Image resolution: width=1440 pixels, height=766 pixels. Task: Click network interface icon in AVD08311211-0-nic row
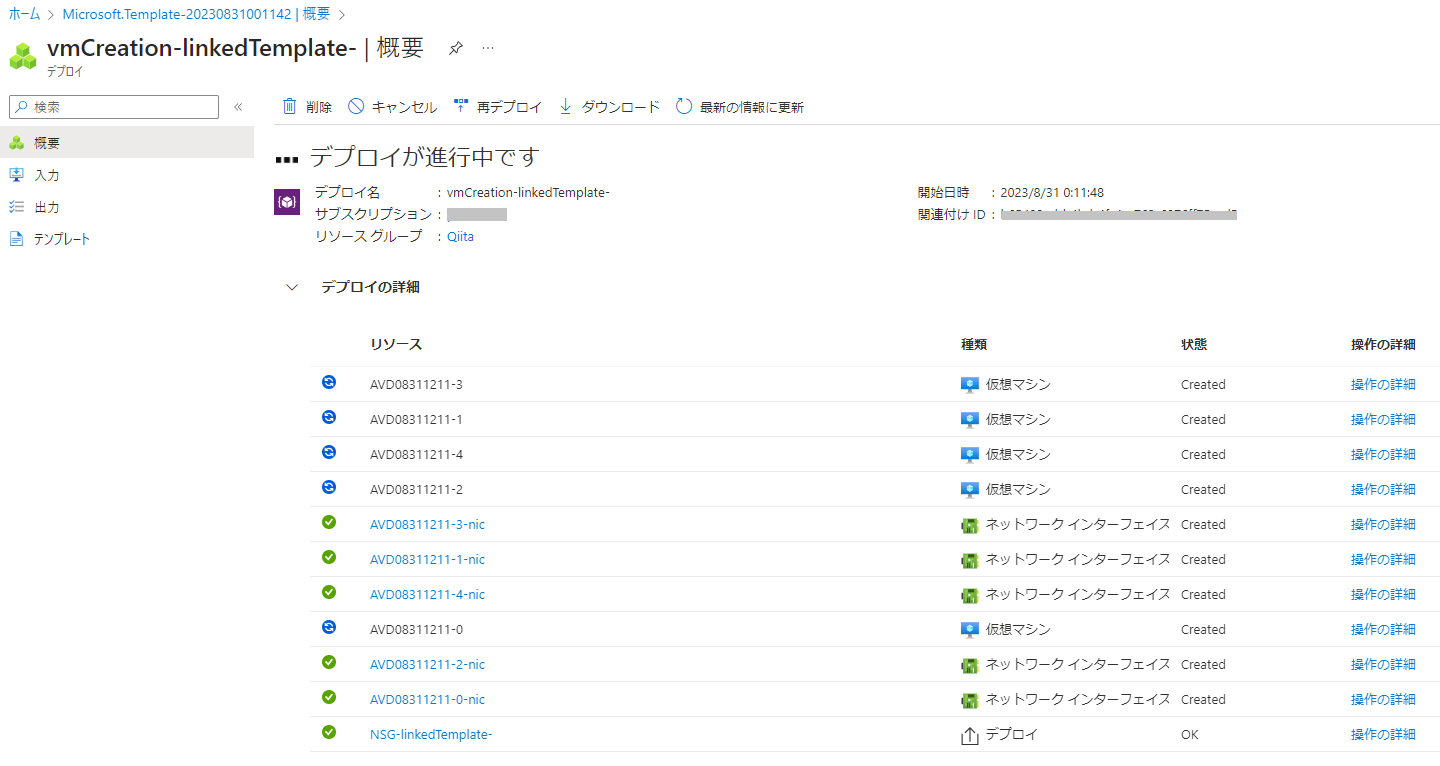(x=969, y=700)
